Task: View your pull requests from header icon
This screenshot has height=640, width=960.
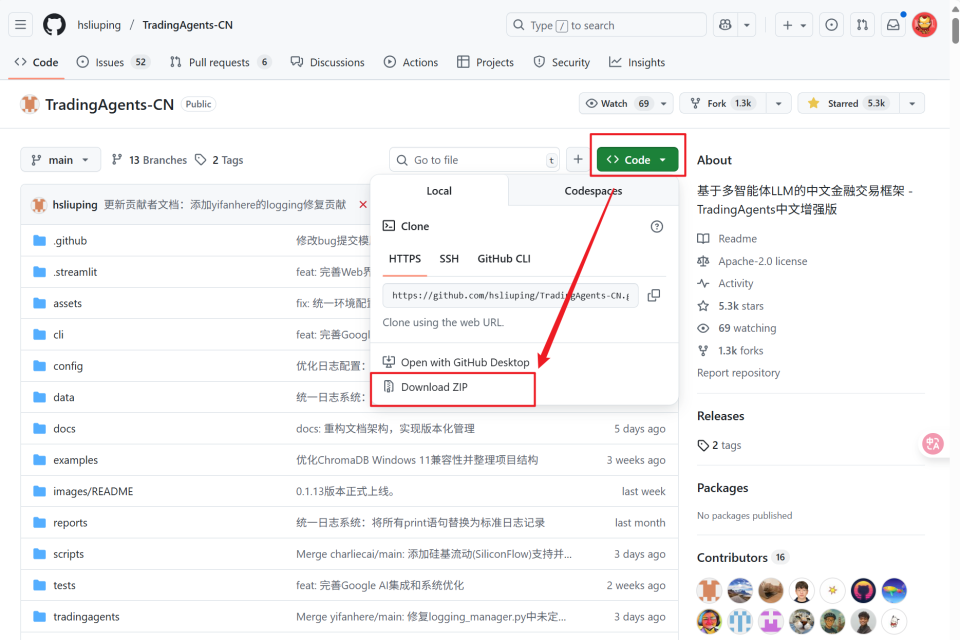Action: click(862, 25)
